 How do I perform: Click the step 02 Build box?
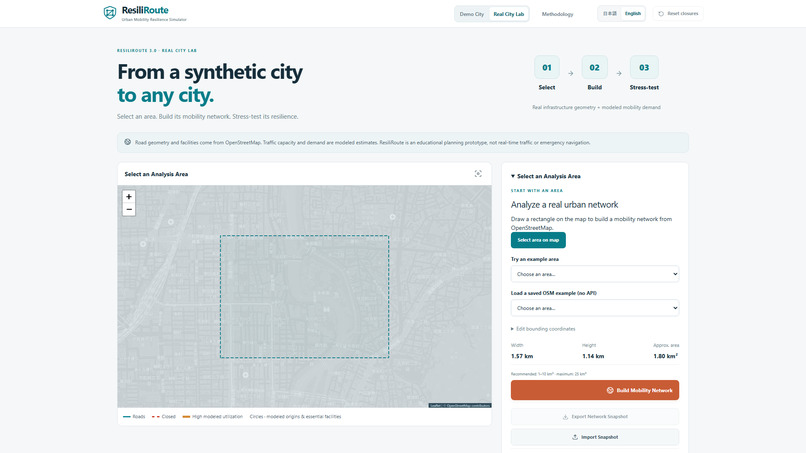pos(594,67)
